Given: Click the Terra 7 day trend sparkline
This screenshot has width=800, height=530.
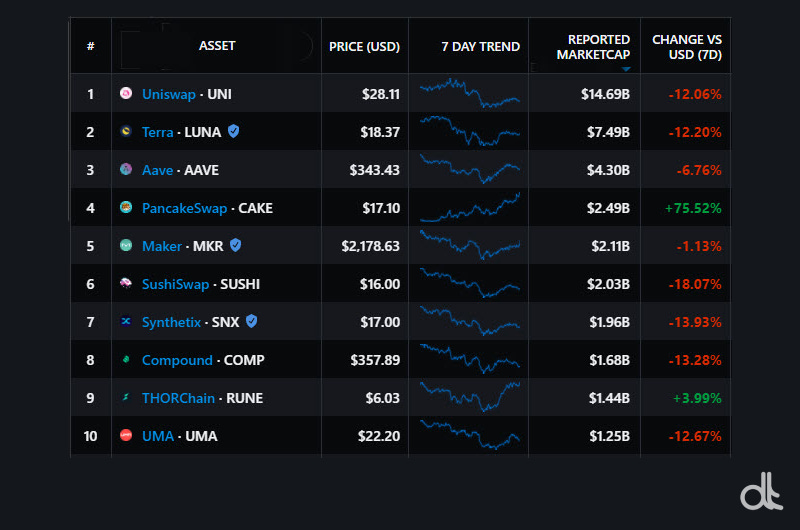Looking at the screenshot, I should pyautogui.click(x=470, y=131).
